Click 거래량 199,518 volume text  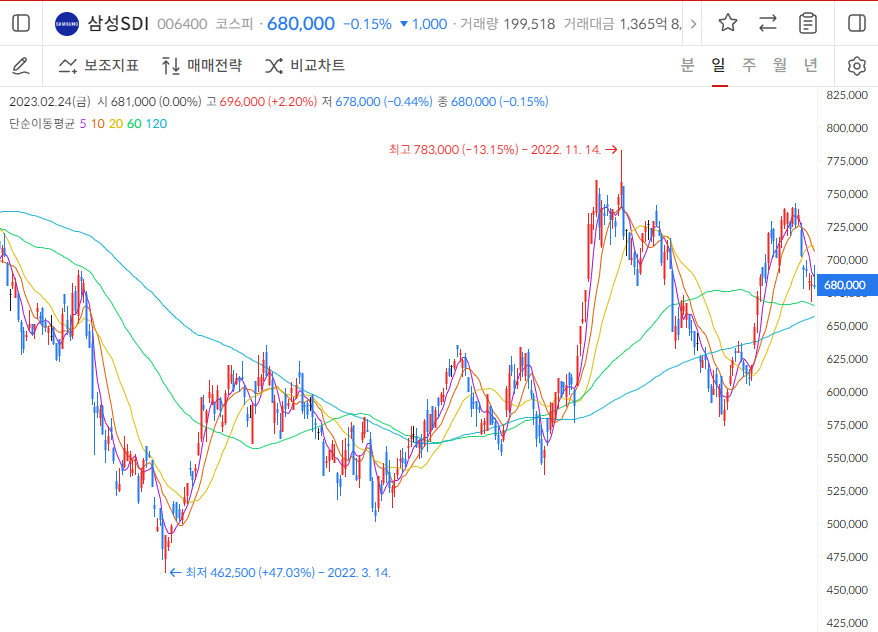[507, 24]
